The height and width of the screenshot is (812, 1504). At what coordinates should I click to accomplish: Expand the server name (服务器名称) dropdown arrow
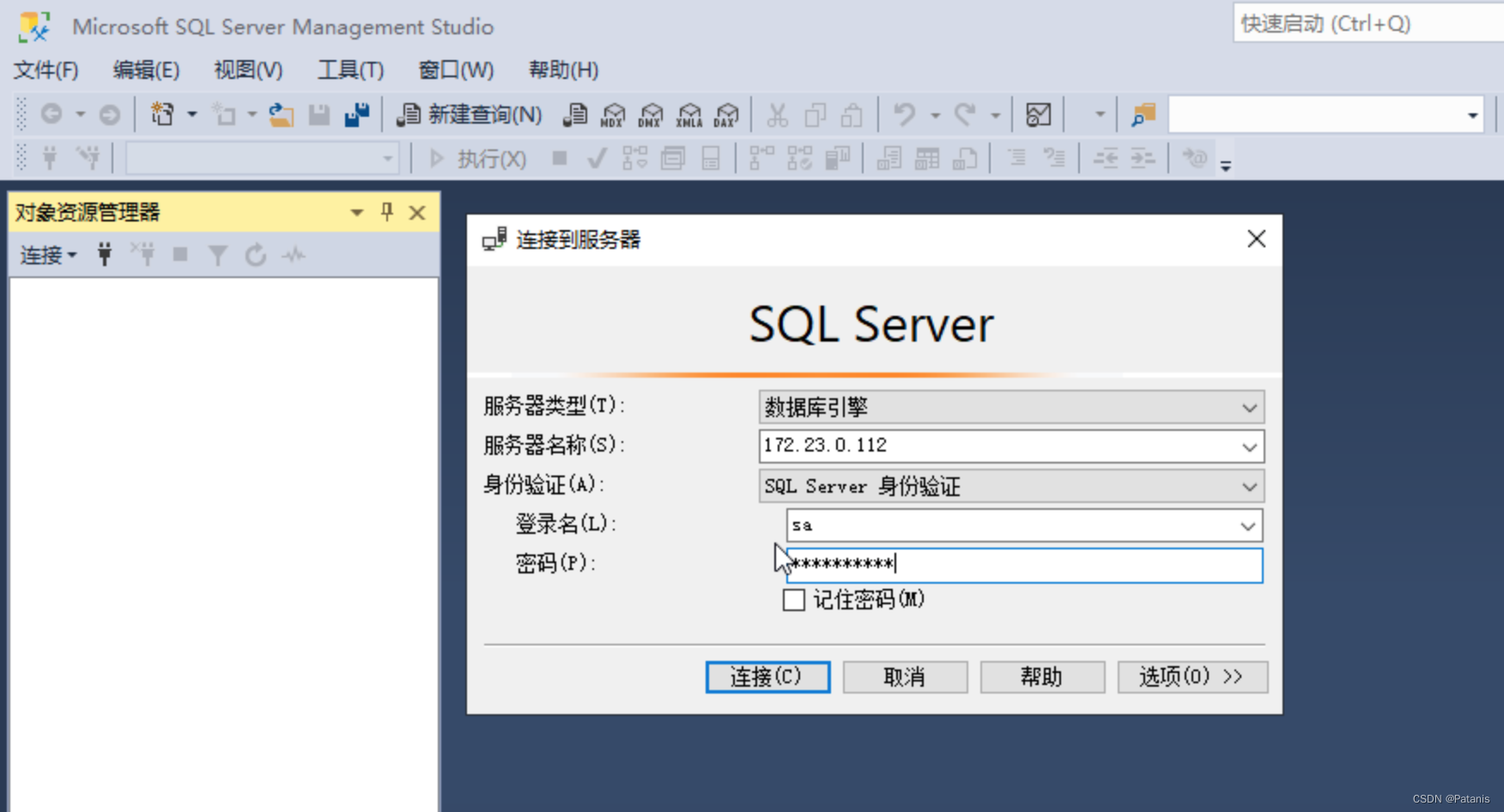pos(1249,447)
